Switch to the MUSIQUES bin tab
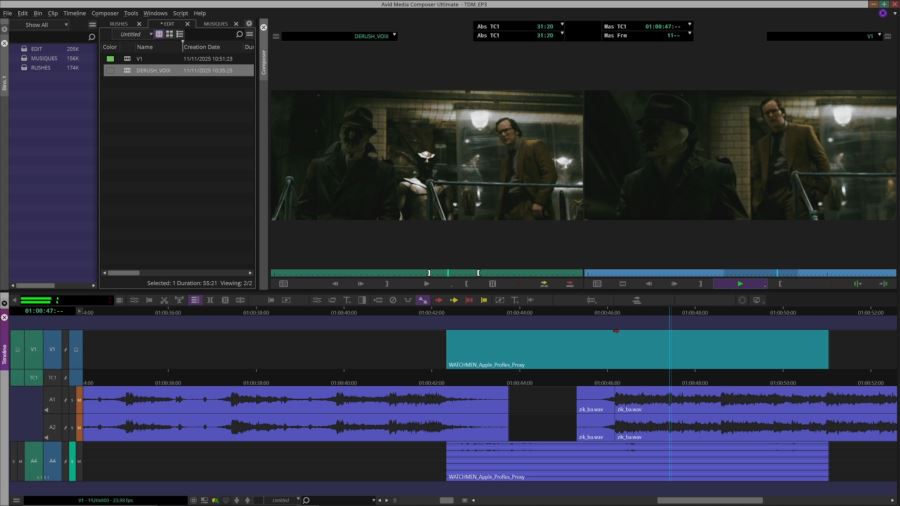This screenshot has height=506, width=900. [215, 23]
